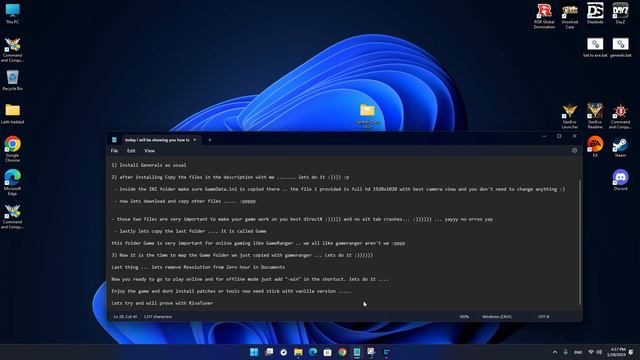This screenshot has height=360, width=640.
Task: Open notification center bell icon
Action: coord(631,352)
